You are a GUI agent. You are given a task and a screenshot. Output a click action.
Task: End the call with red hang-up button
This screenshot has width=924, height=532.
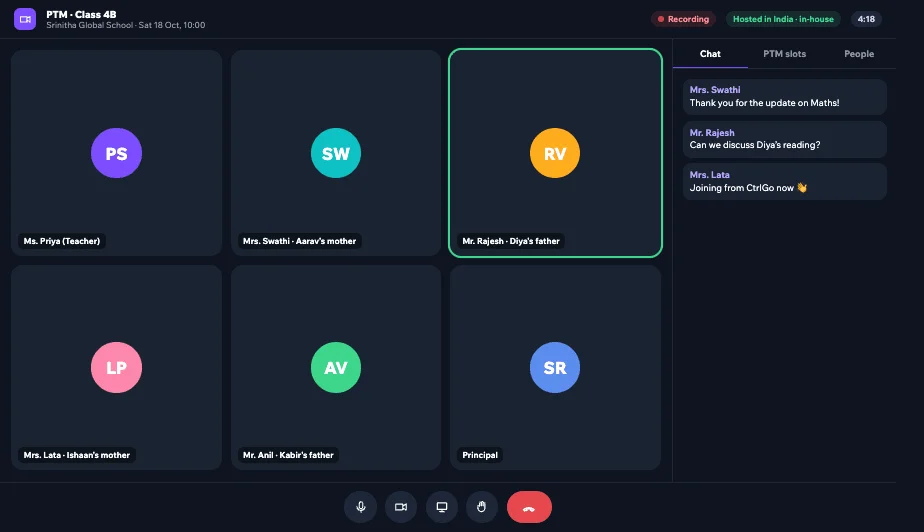(x=529, y=507)
